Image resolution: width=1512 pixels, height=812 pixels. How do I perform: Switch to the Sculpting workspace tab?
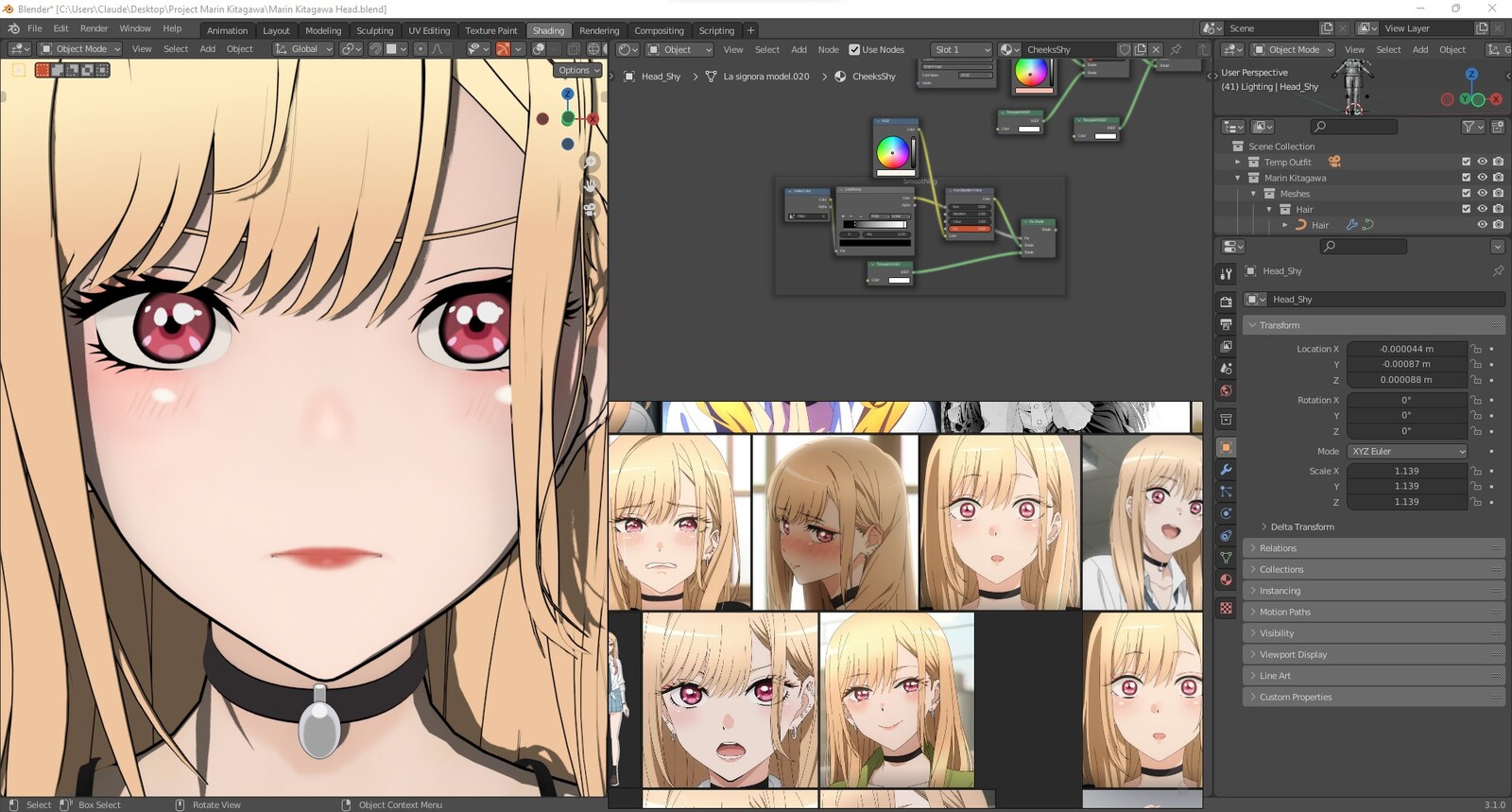pos(374,30)
